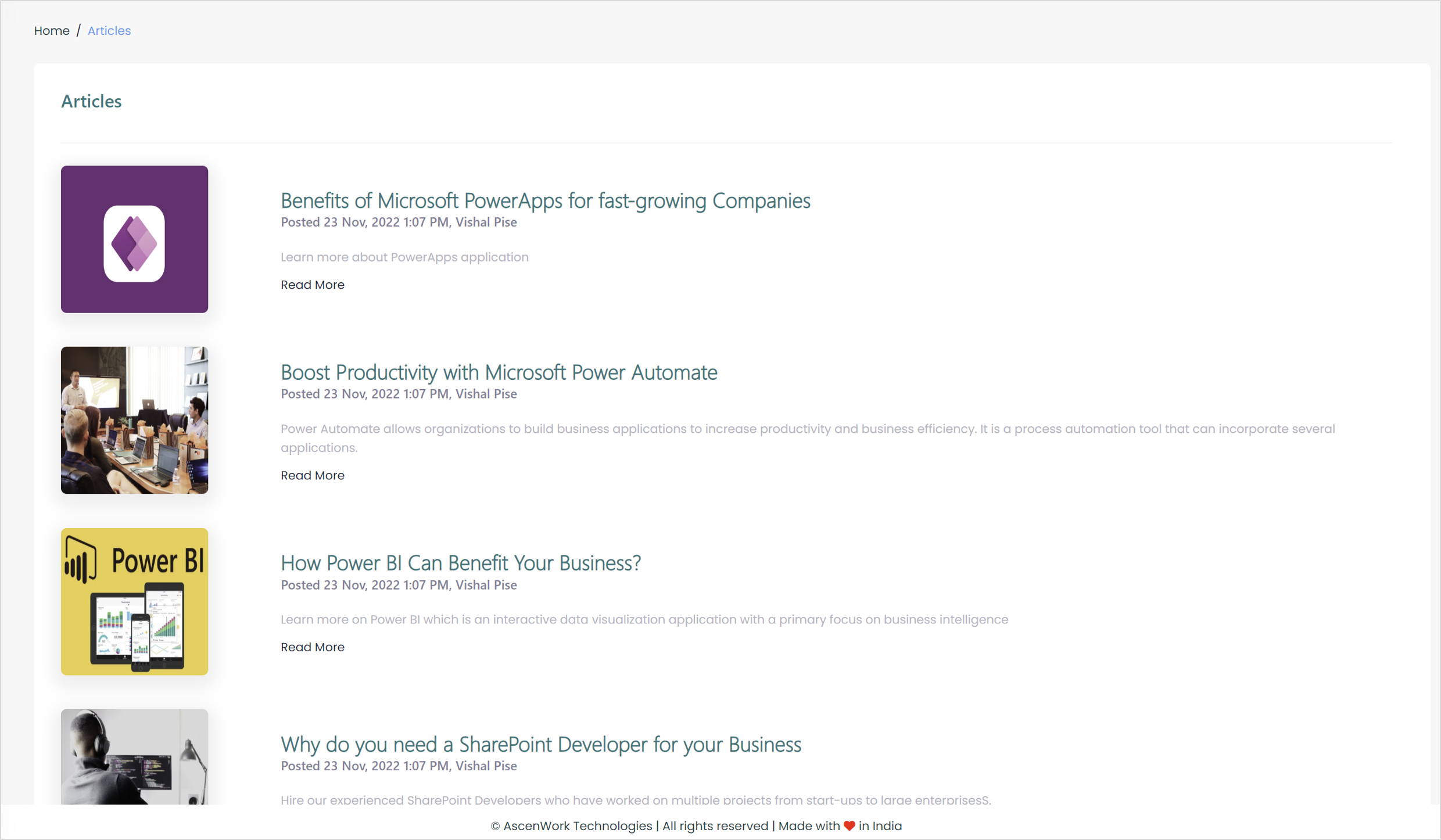Open Boost Productivity with Power Automate title
The width and height of the screenshot is (1441, 840).
(499, 372)
